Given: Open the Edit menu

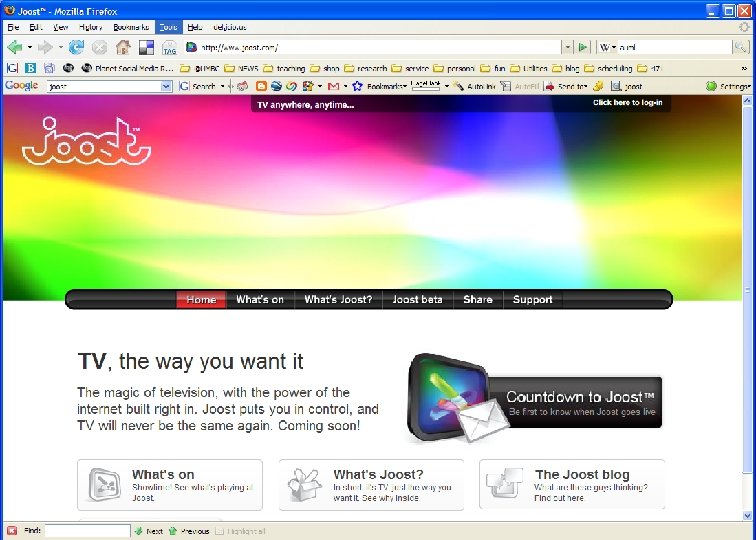Looking at the screenshot, I should [36, 27].
